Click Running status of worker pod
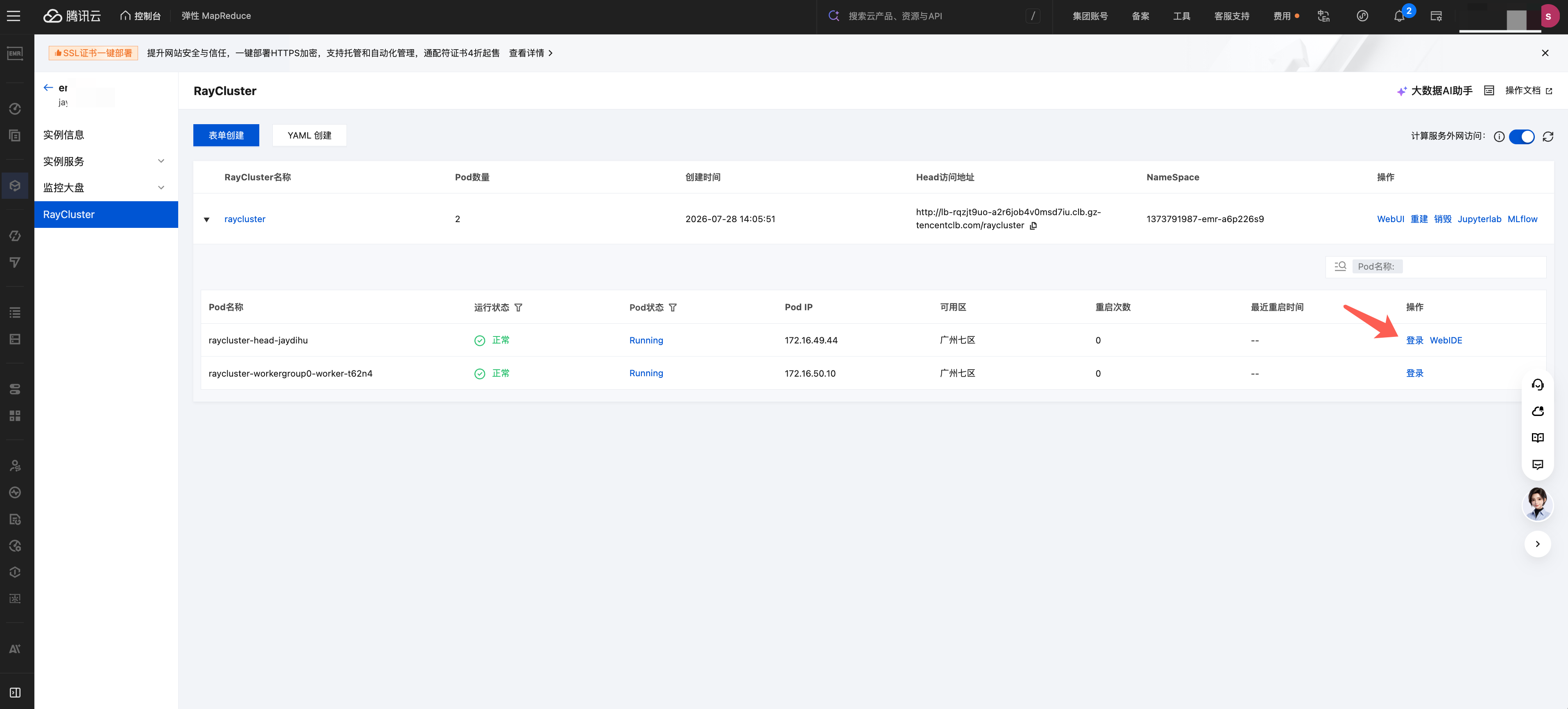The height and width of the screenshot is (709, 1568). [x=646, y=373]
